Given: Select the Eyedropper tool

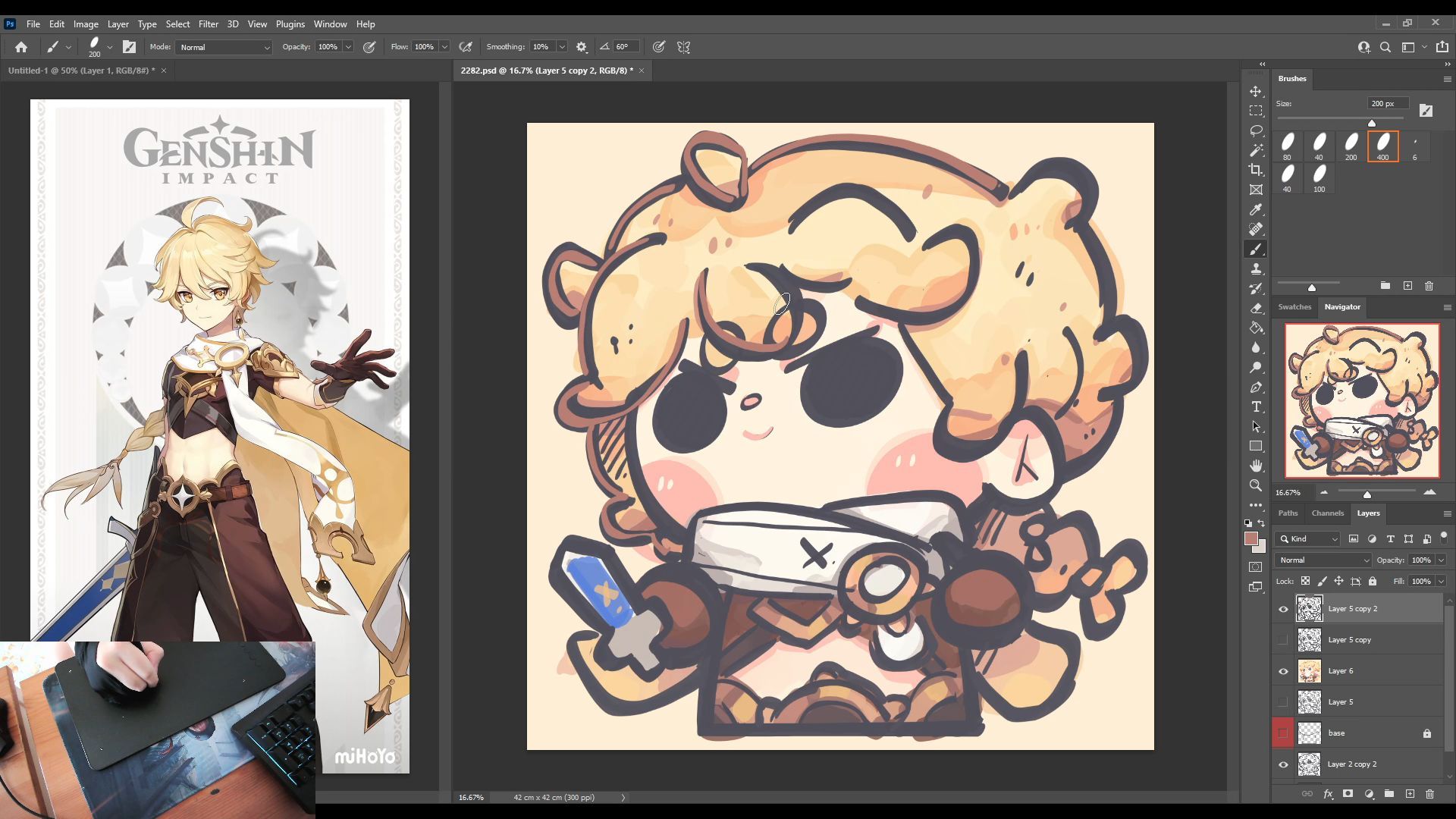Looking at the screenshot, I should 1256,210.
